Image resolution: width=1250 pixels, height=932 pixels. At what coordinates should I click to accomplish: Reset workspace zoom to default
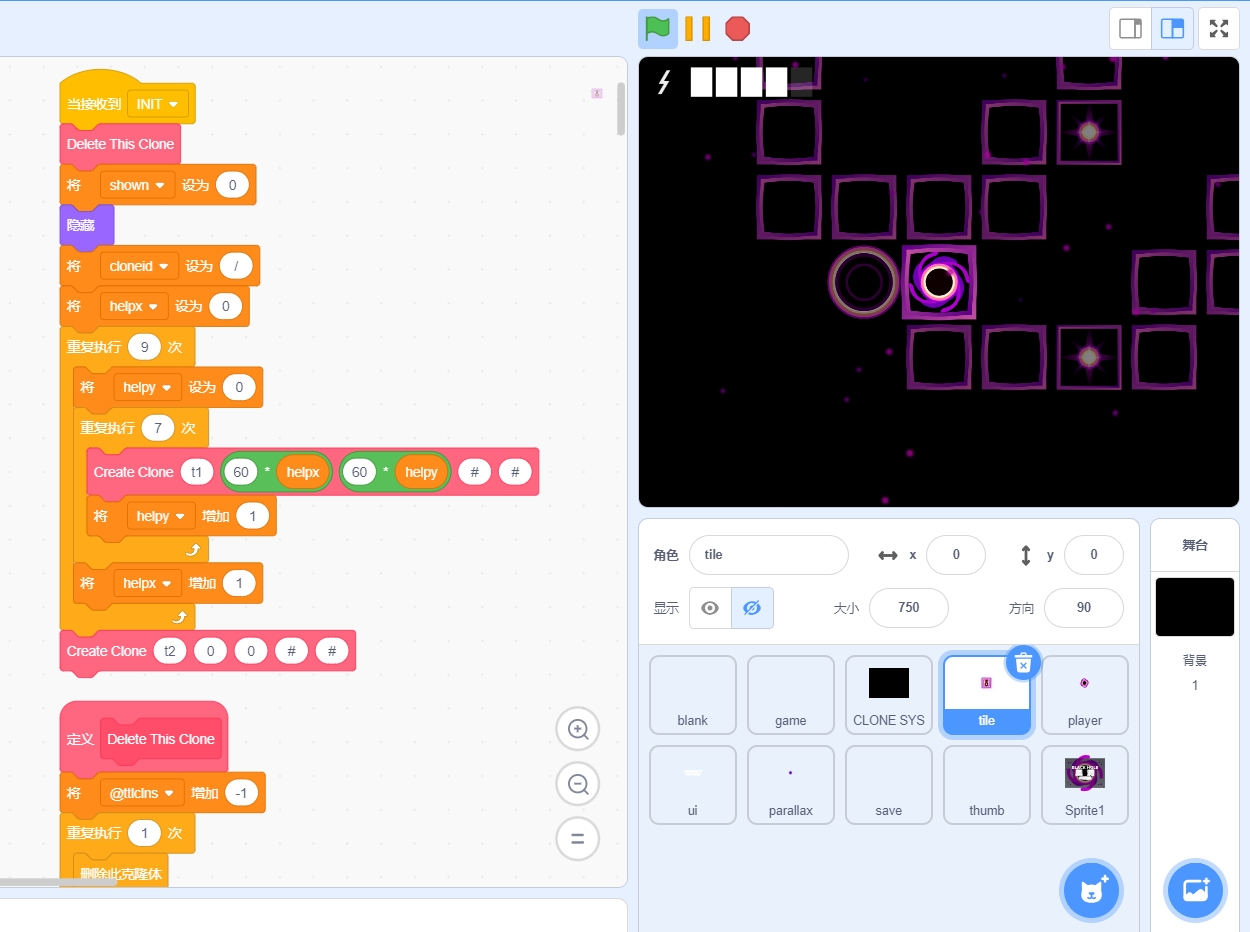pyautogui.click(x=577, y=839)
